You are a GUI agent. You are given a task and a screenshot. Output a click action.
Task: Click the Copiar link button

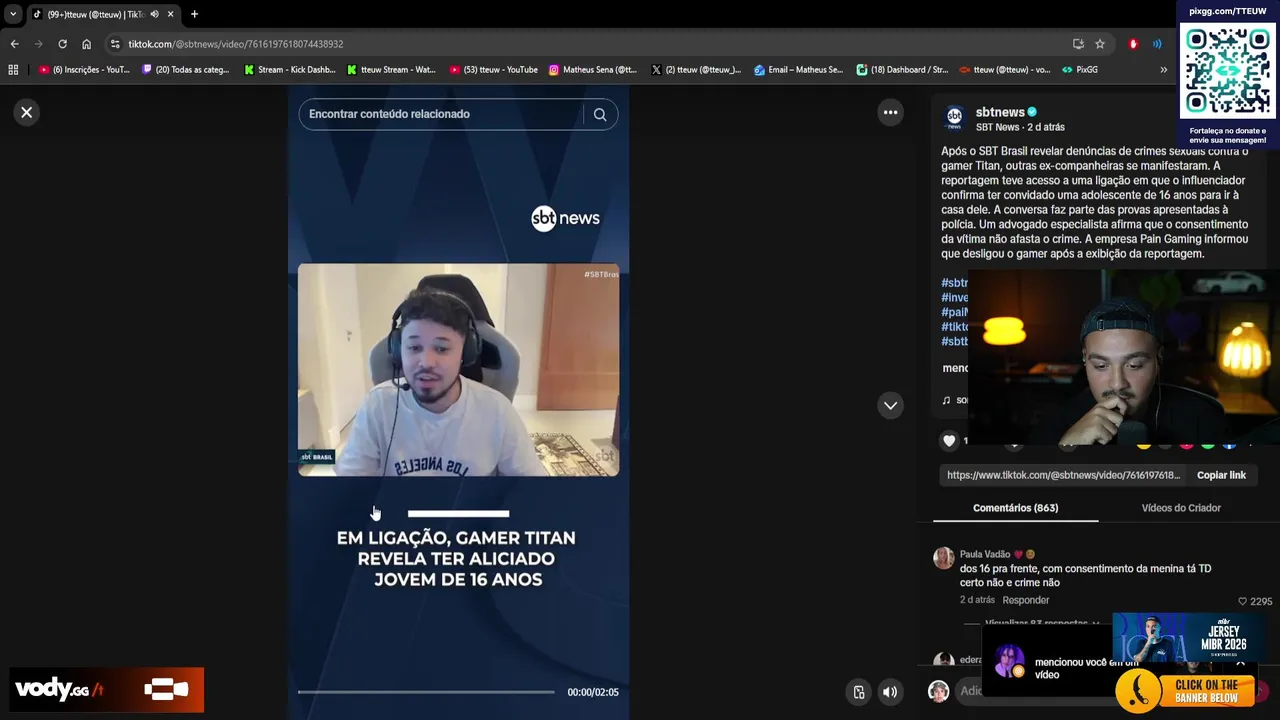pos(1221,475)
